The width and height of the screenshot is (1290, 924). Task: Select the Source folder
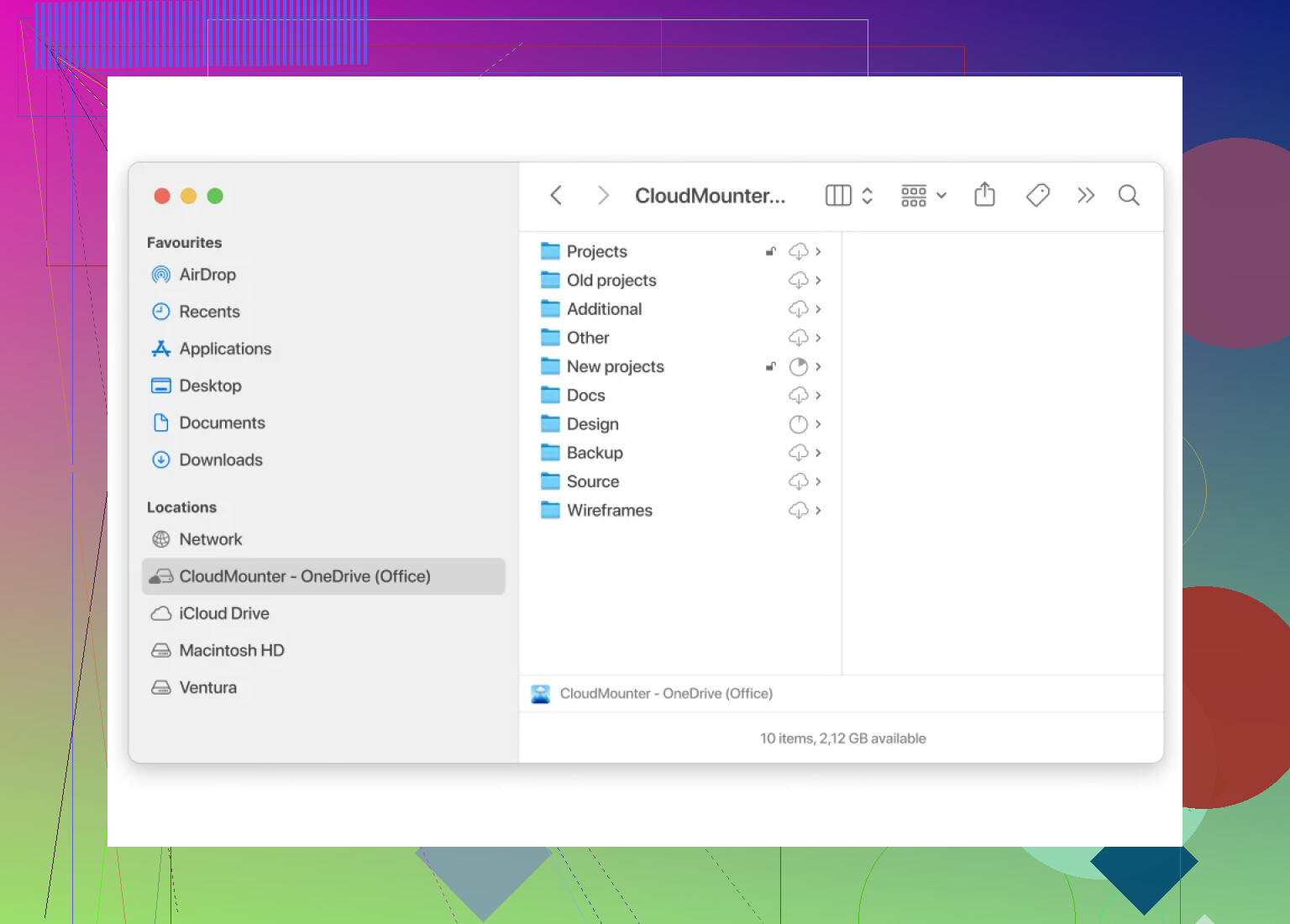(x=680, y=481)
